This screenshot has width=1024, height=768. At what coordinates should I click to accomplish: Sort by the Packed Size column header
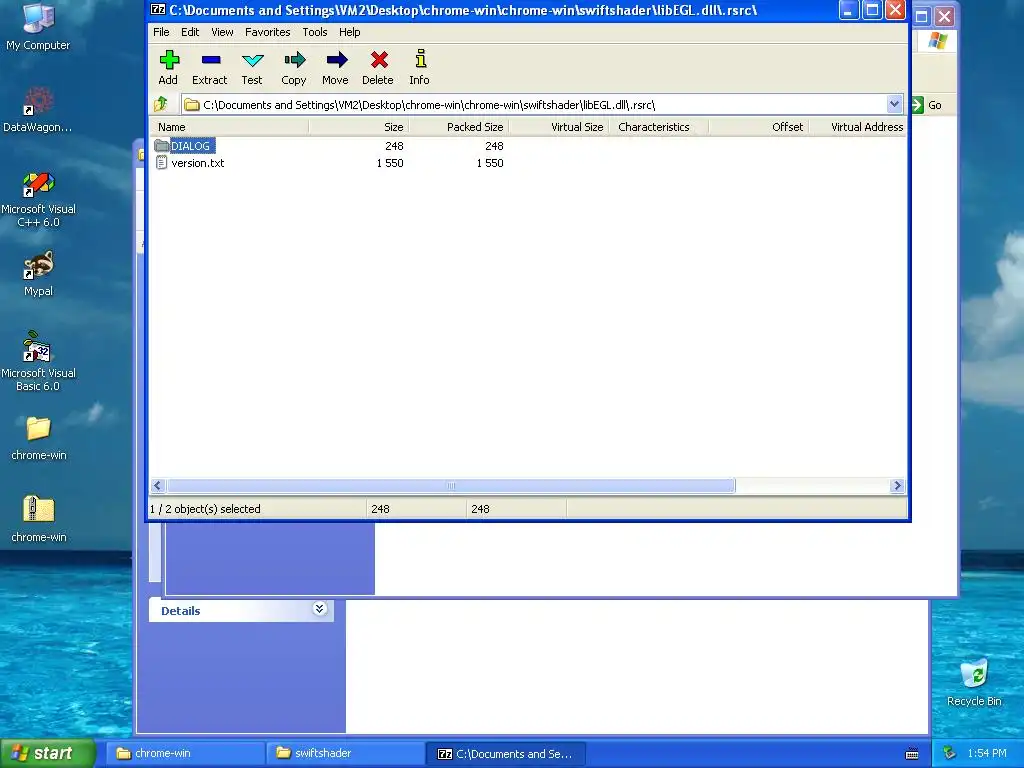point(458,127)
